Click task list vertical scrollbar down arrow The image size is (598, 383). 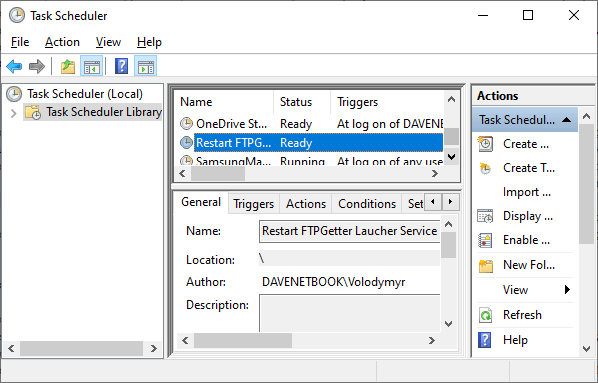point(452,157)
